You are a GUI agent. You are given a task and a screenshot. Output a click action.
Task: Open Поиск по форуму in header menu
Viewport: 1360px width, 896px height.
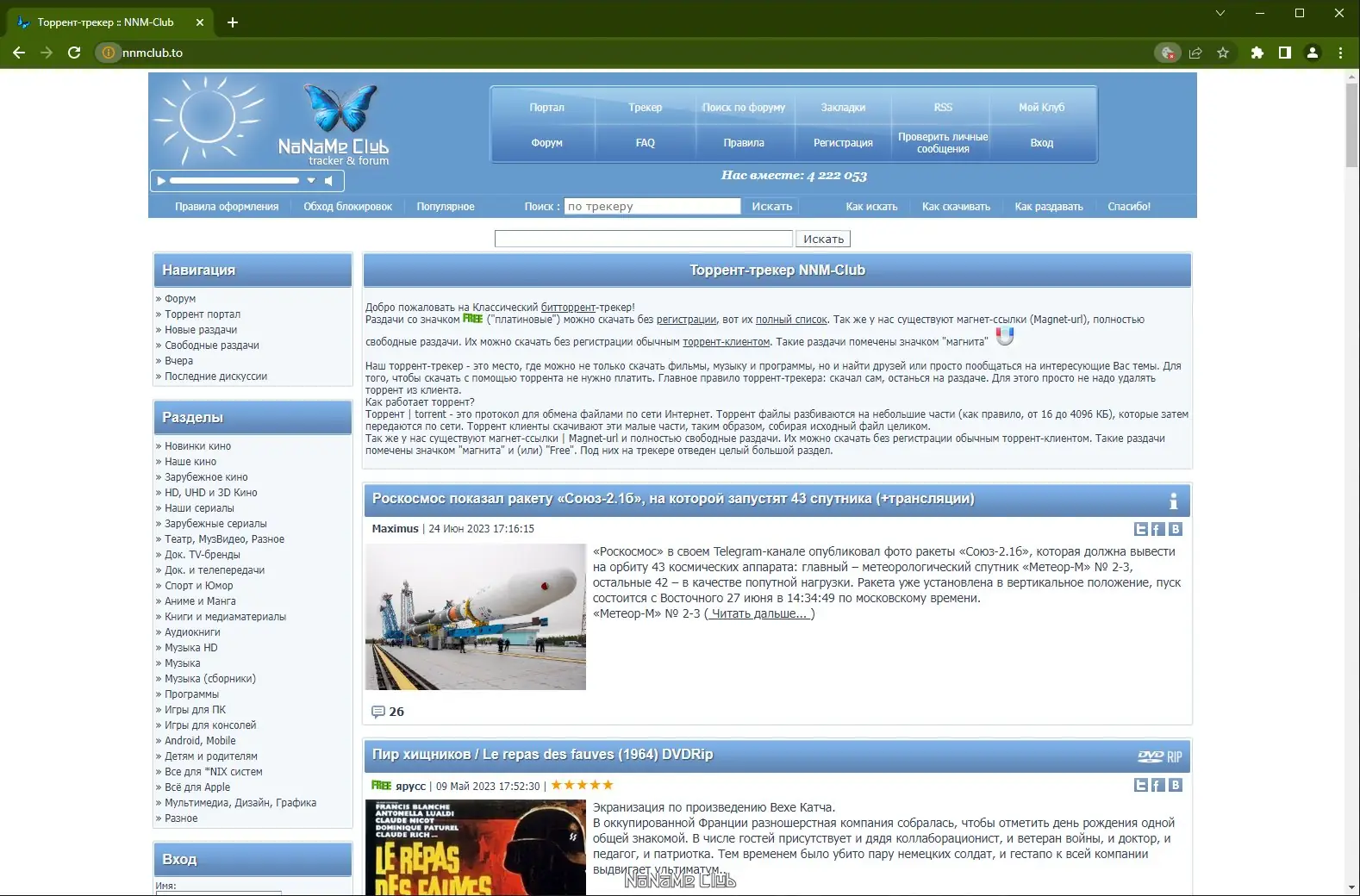[744, 108]
